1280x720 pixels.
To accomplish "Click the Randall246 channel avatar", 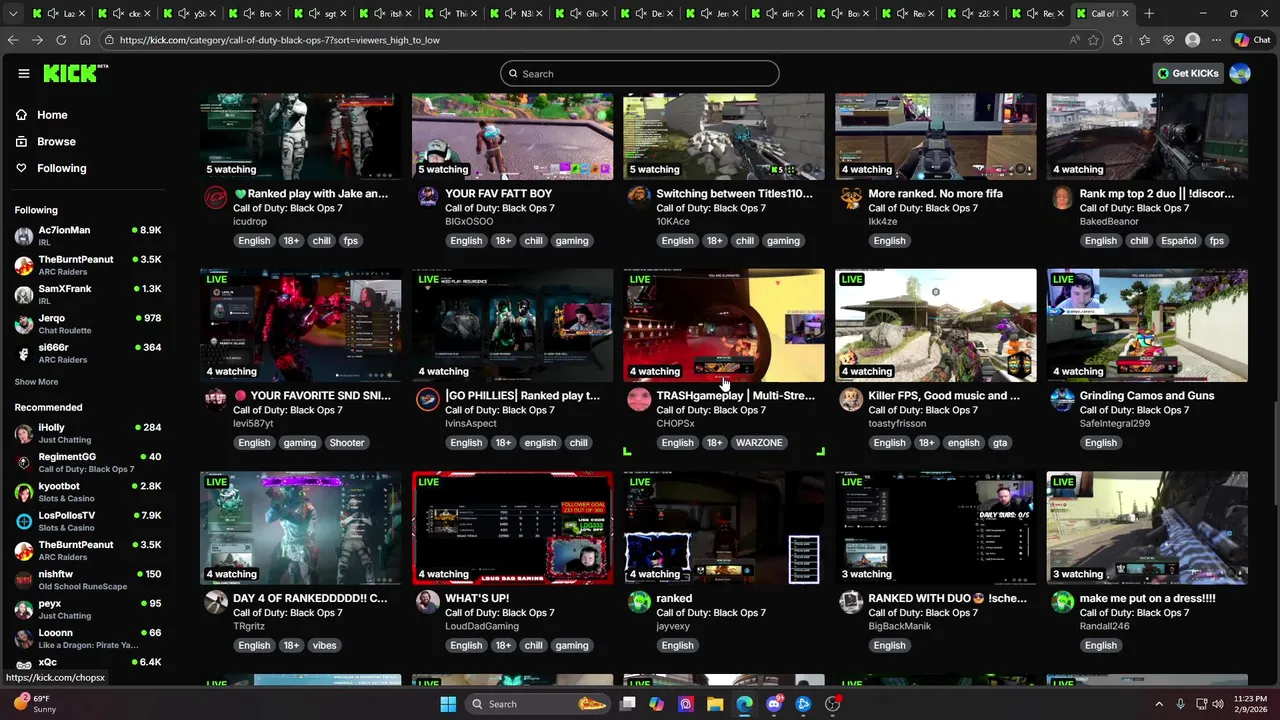I will pos(1062,602).
